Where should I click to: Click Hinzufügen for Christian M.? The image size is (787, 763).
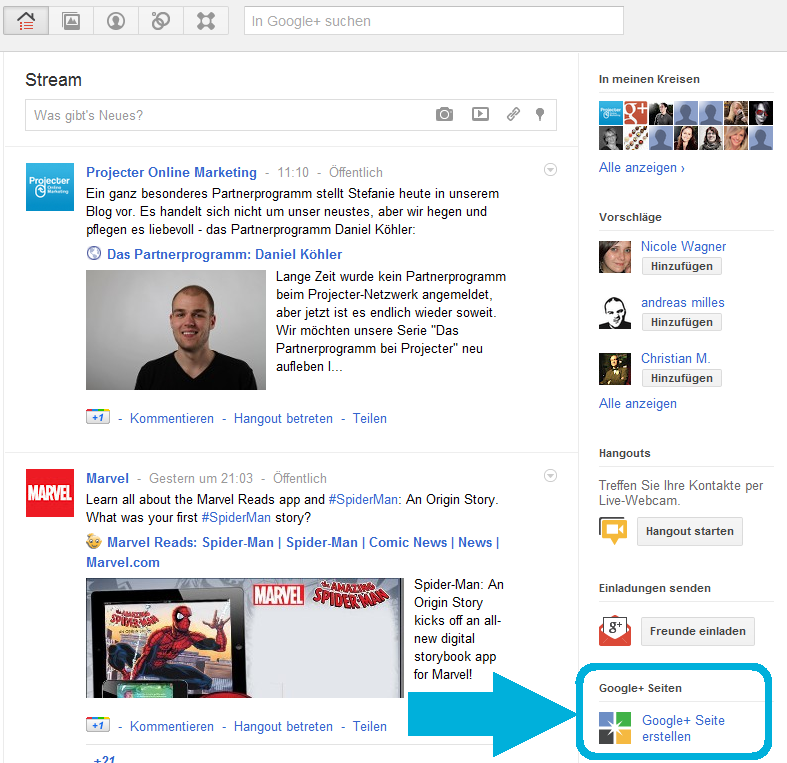682,378
